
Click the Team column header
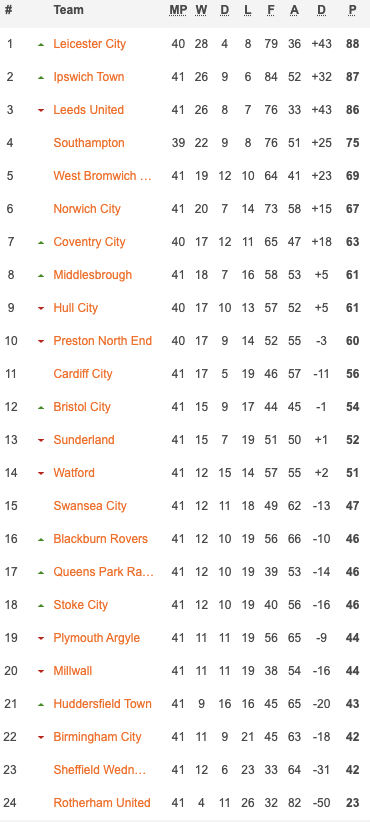(x=68, y=10)
